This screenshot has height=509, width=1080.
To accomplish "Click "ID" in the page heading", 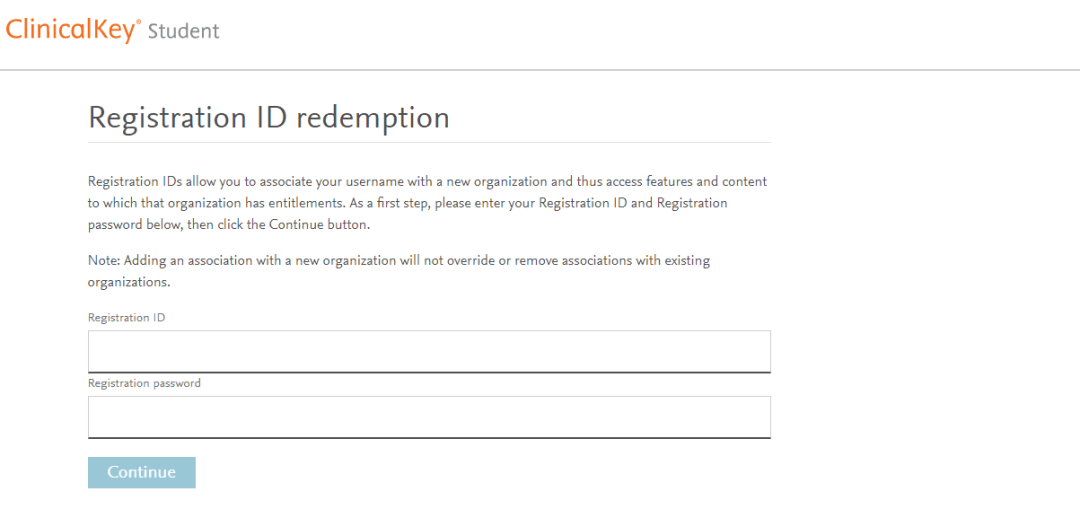I will [274, 118].
